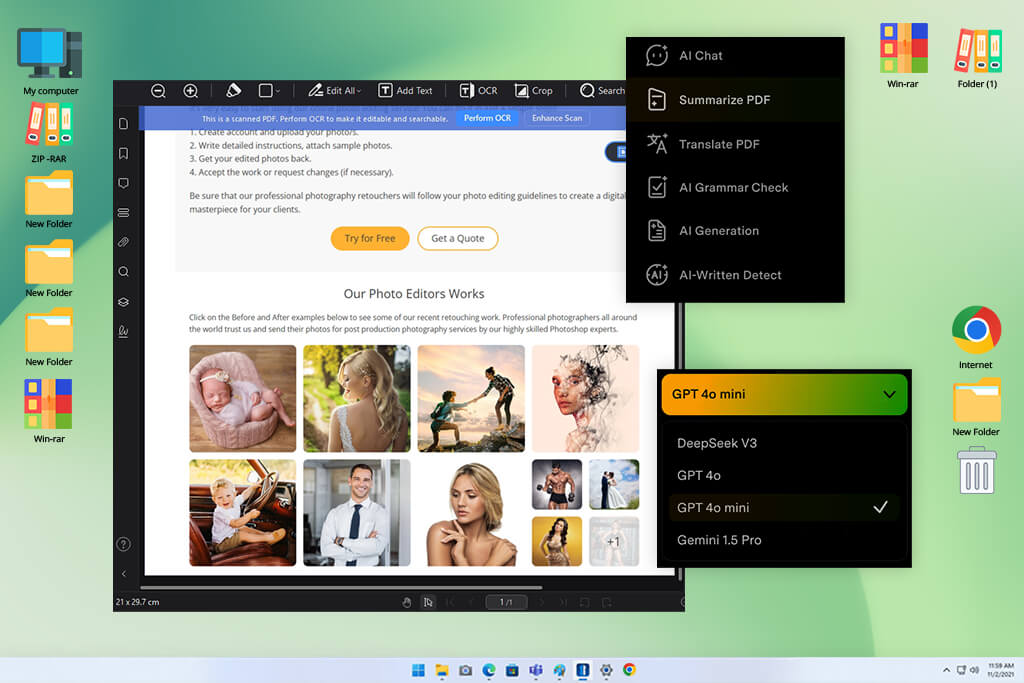Select GPT 4o mini checked model option
The height and width of the screenshot is (683, 1024).
(x=784, y=507)
